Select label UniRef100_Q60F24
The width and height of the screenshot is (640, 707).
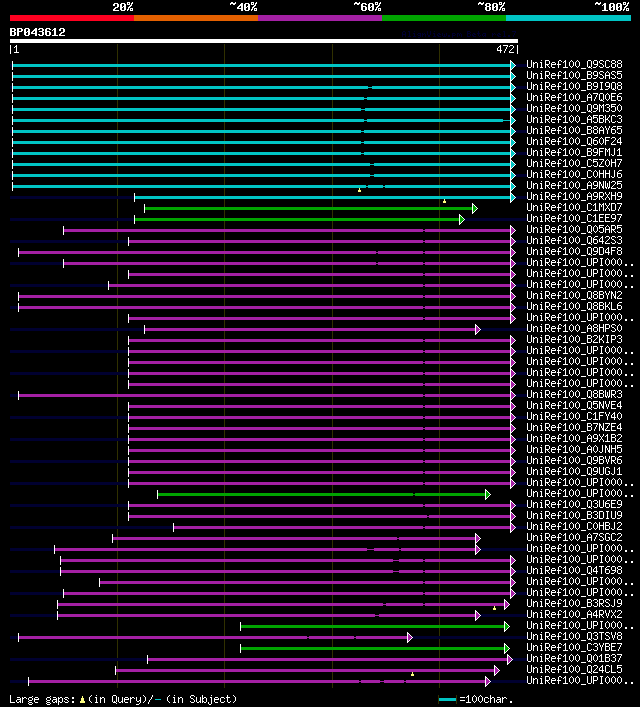[x=574, y=141]
